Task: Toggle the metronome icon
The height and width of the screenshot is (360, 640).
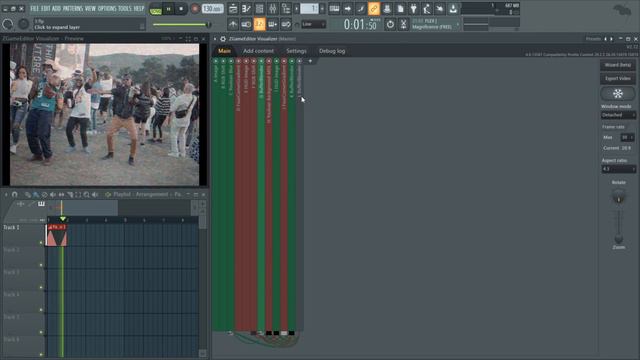Action: [233, 24]
